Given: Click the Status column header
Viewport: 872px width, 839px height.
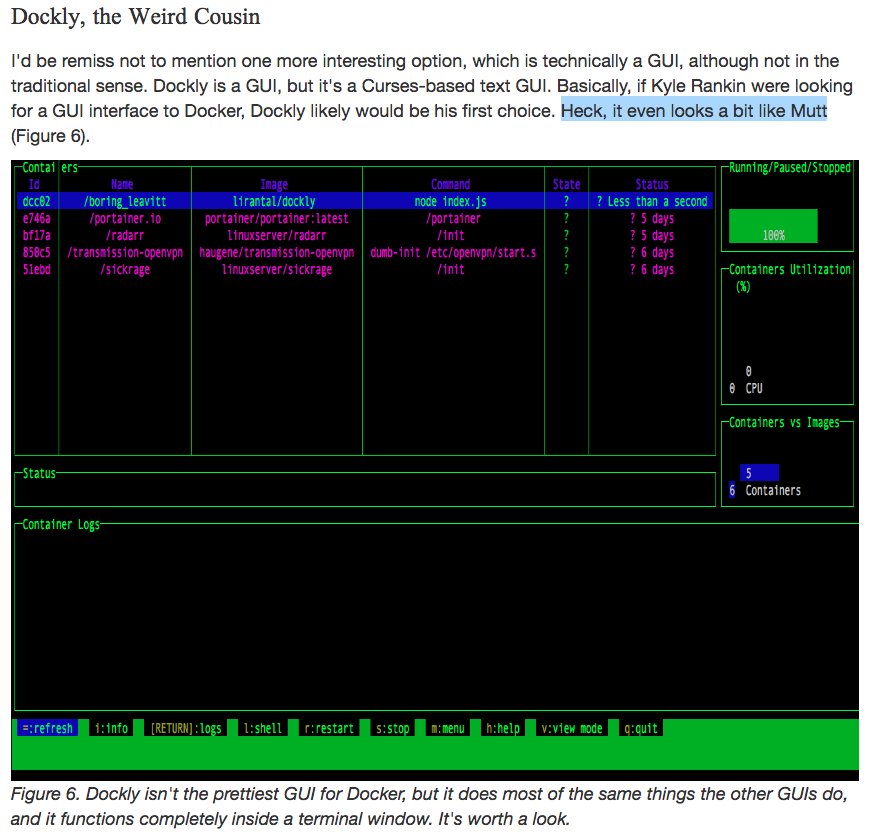Looking at the screenshot, I should [x=652, y=184].
